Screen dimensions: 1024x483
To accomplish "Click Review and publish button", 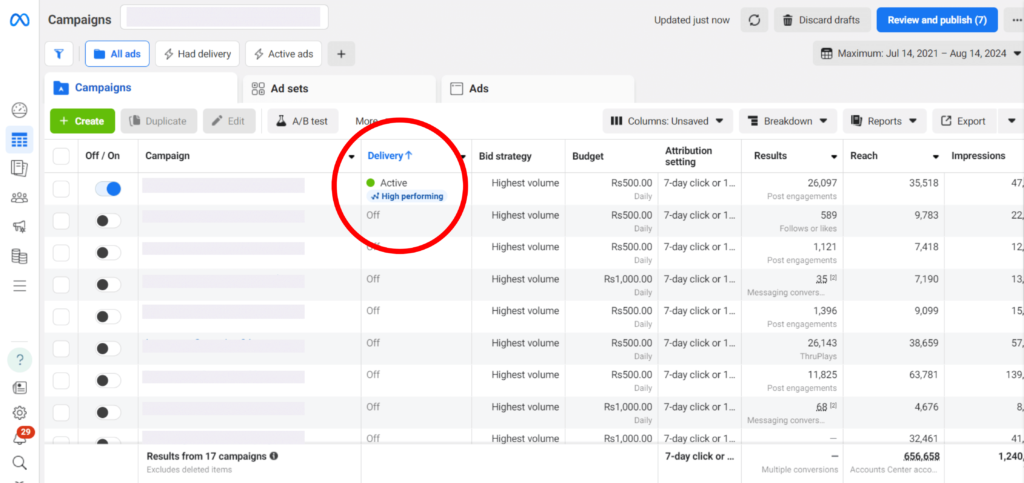I will click(x=936, y=20).
